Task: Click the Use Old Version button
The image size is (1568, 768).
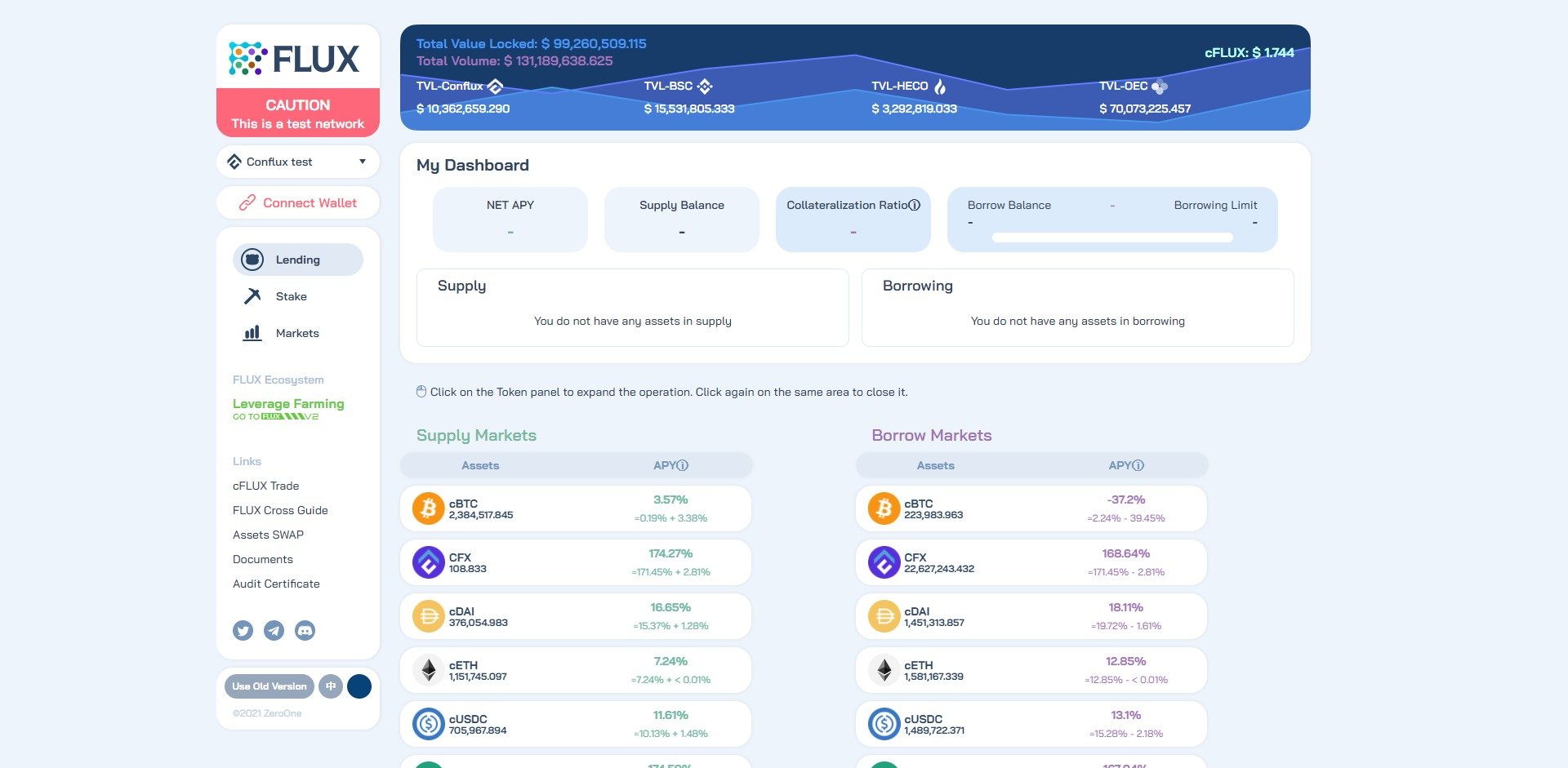Action: coord(269,686)
